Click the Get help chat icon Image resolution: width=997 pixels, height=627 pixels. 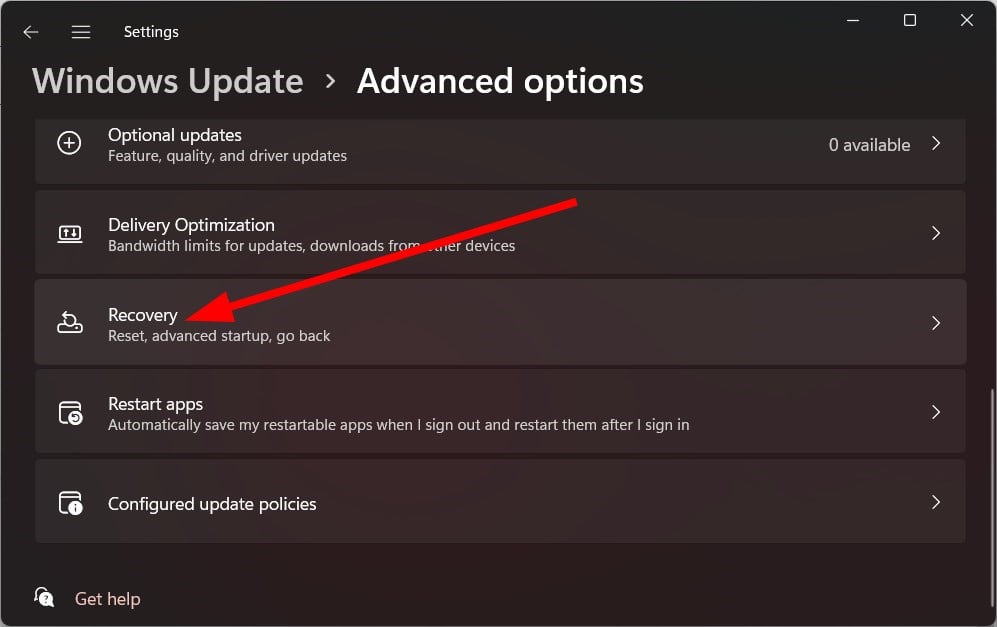(x=44, y=597)
